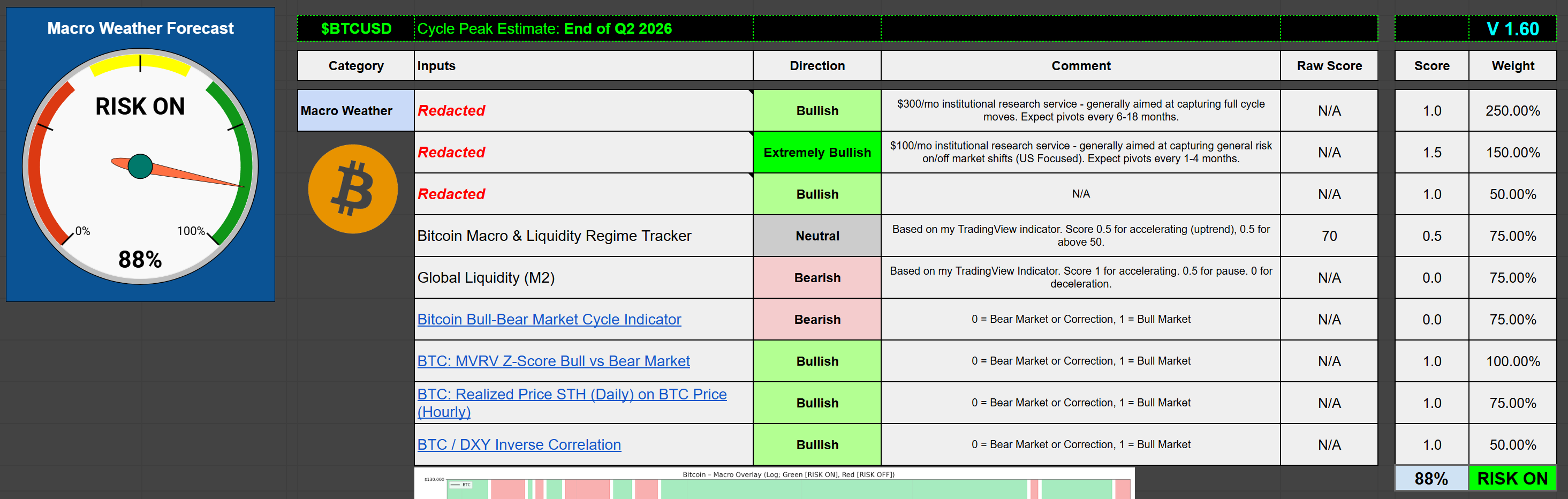Click the orange Bitcoin logo
Image resolution: width=1568 pixels, height=499 pixels.
[352, 188]
